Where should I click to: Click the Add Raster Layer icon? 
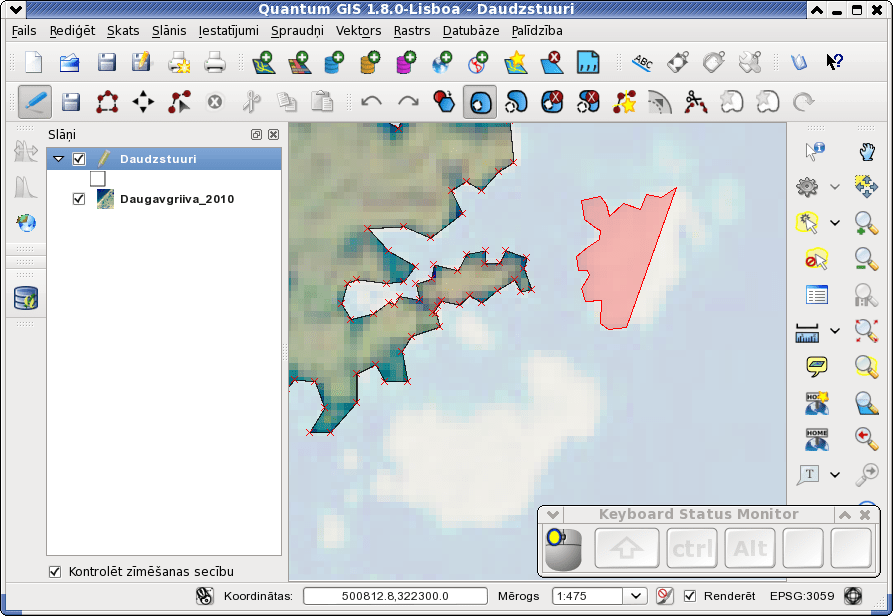point(299,62)
